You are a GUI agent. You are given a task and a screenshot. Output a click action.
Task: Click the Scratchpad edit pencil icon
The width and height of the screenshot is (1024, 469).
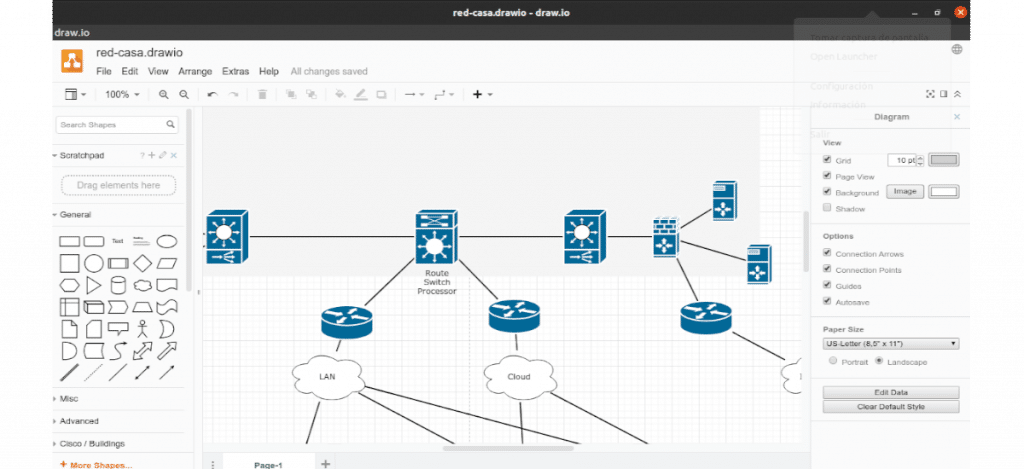pos(163,155)
